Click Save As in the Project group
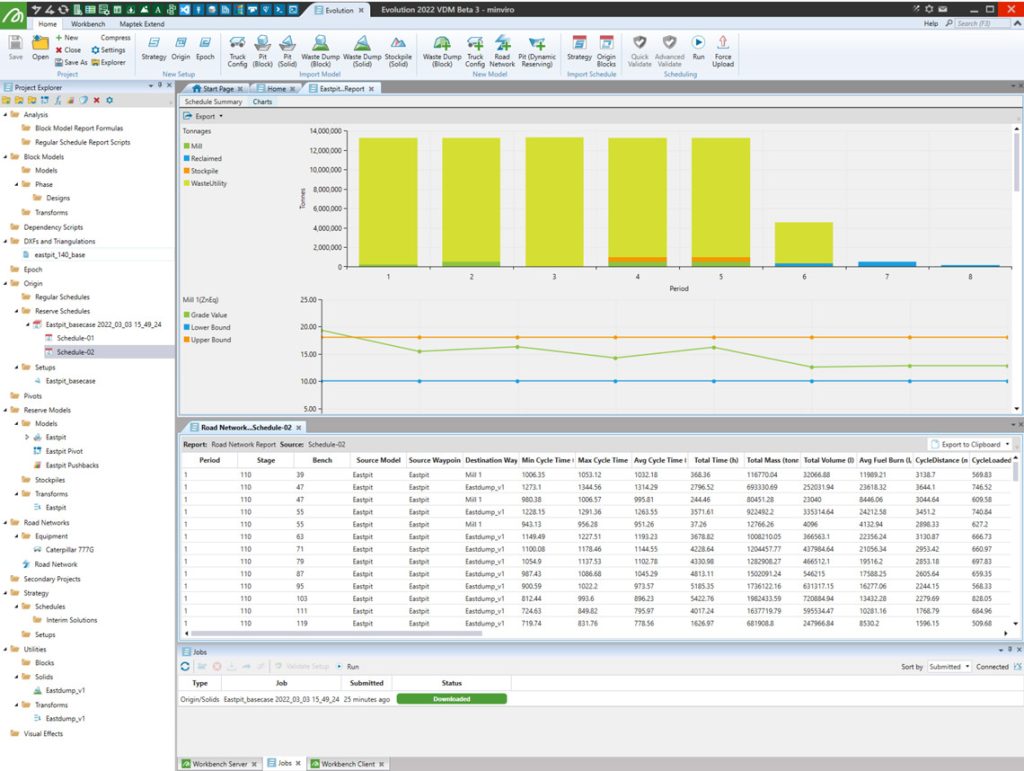The height and width of the screenshot is (771, 1024). click(x=71, y=62)
